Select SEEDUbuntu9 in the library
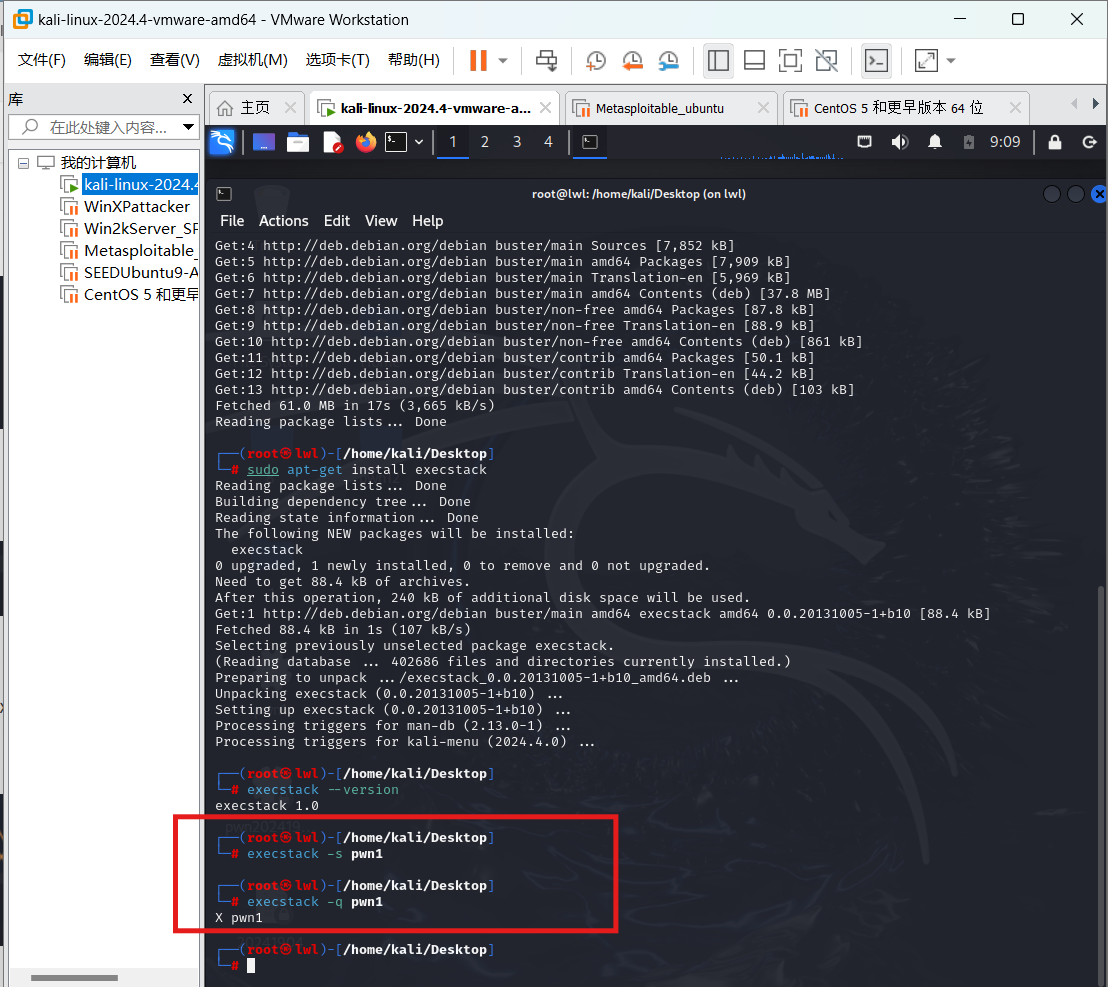 point(129,273)
